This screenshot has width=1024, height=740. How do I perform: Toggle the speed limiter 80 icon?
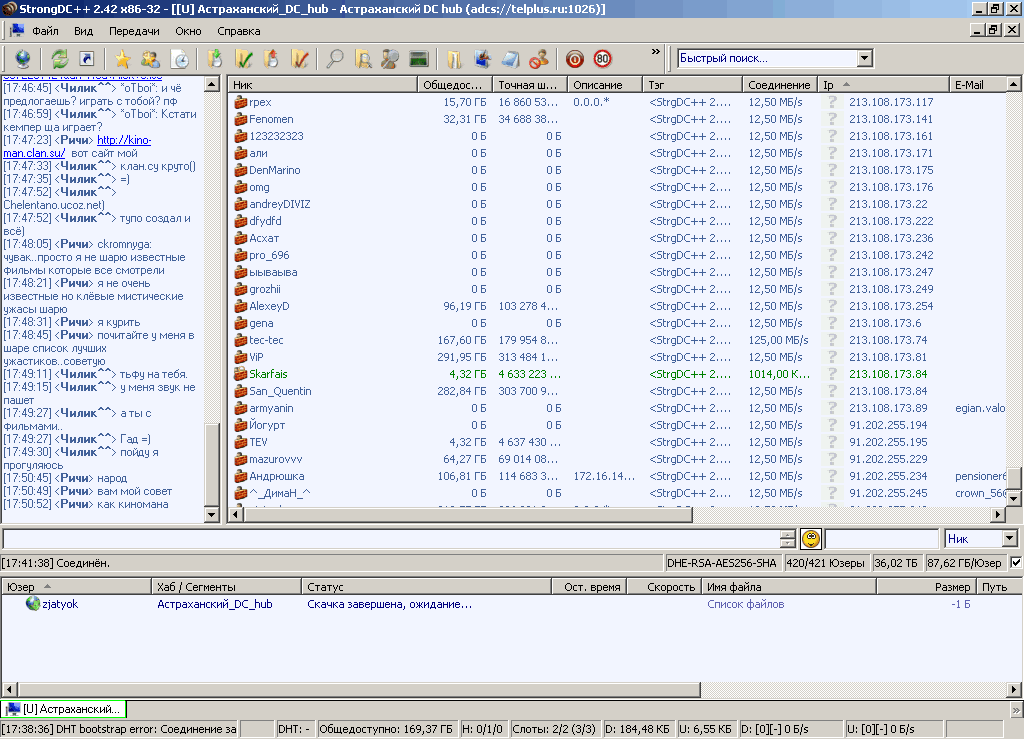coord(603,59)
